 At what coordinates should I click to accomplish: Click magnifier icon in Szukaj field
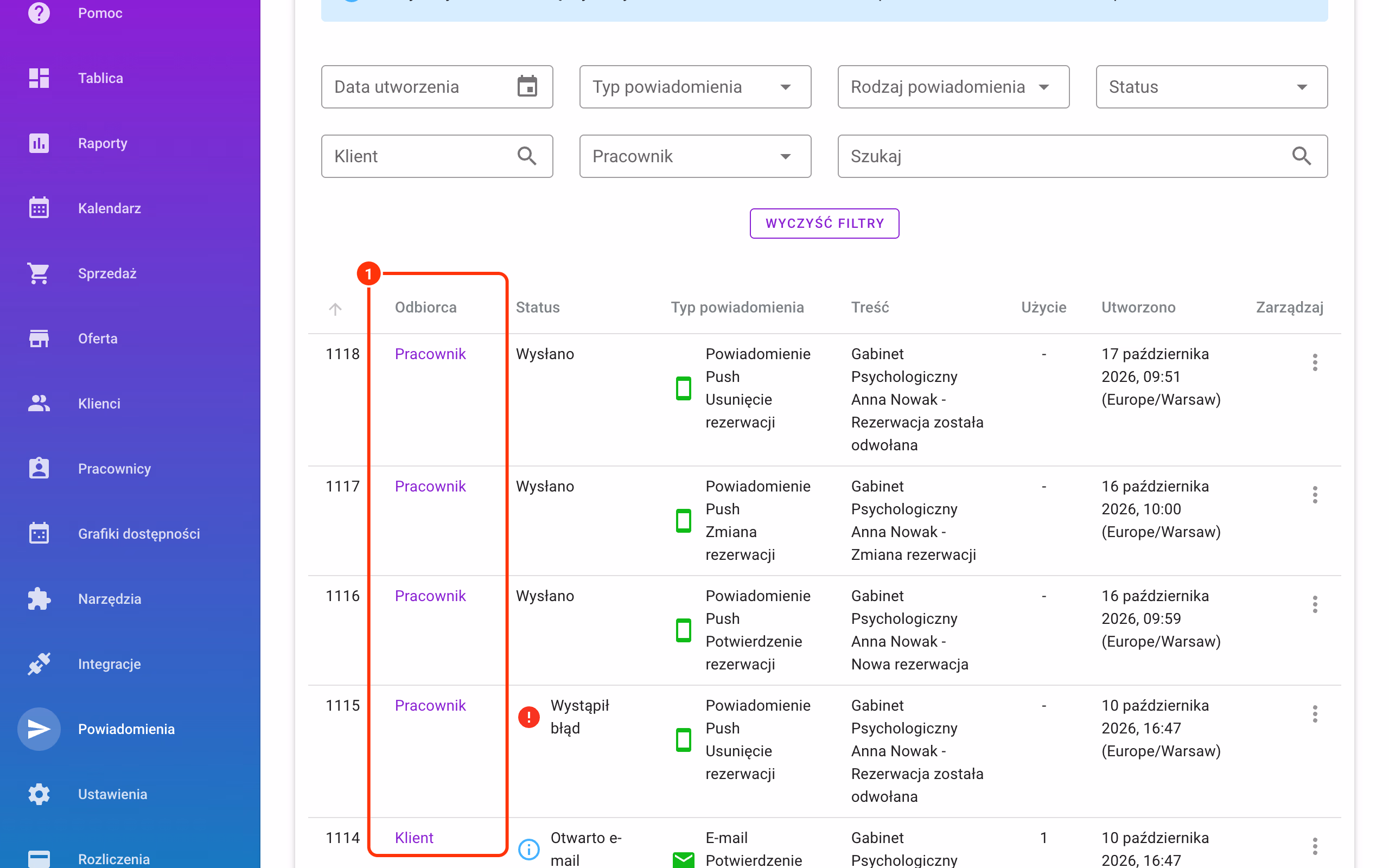[x=1302, y=156]
